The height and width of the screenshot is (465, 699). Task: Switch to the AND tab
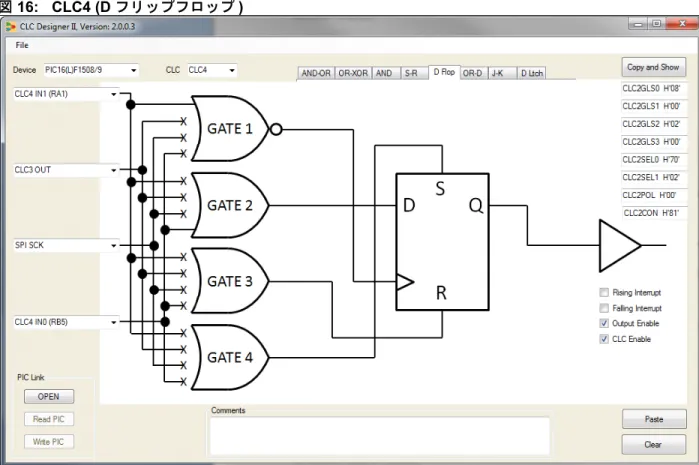(384, 73)
